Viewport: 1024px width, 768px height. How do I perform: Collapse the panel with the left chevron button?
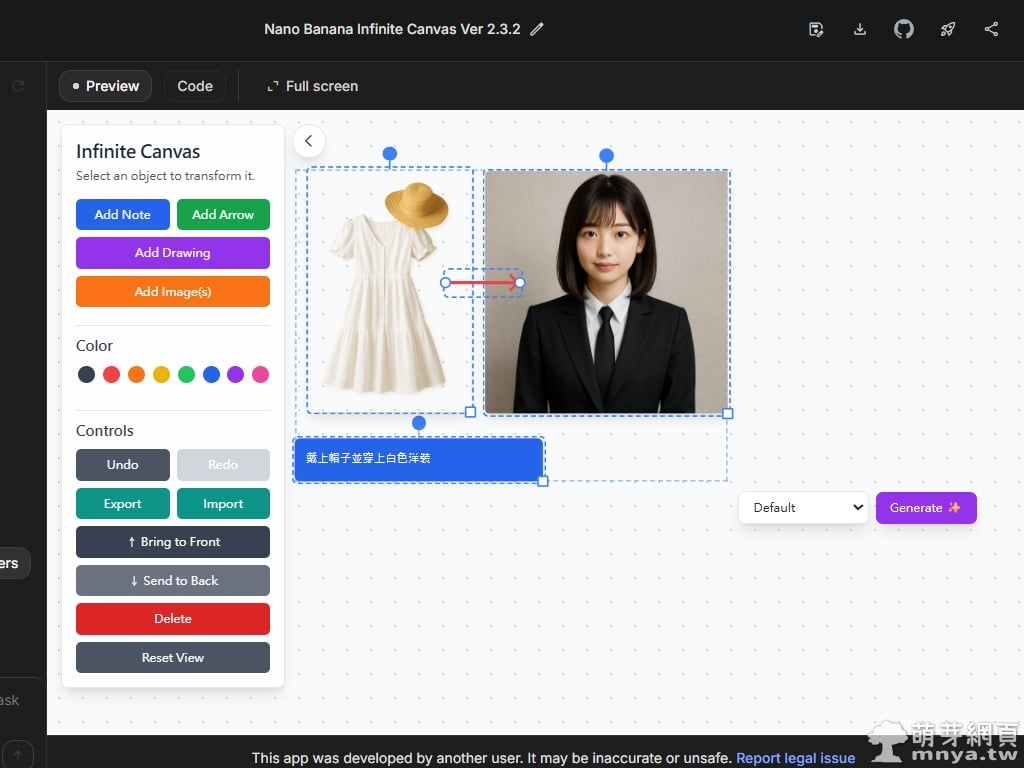click(309, 141)
